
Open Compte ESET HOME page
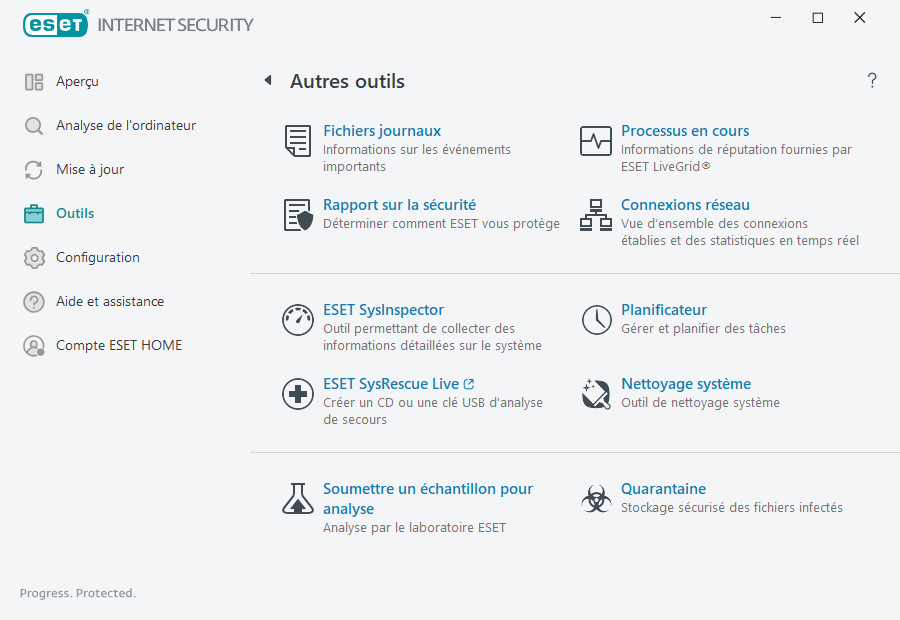tap(119, 346)
